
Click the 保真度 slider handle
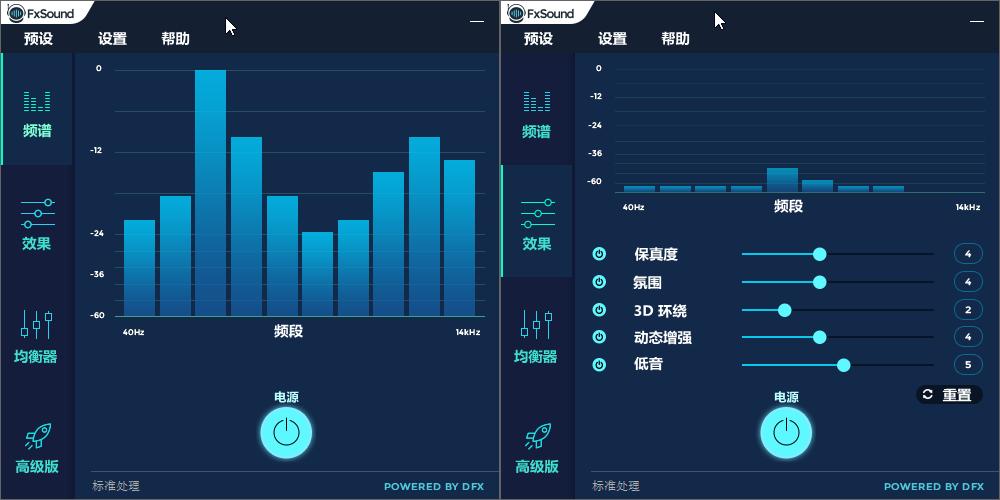point(820,254)
